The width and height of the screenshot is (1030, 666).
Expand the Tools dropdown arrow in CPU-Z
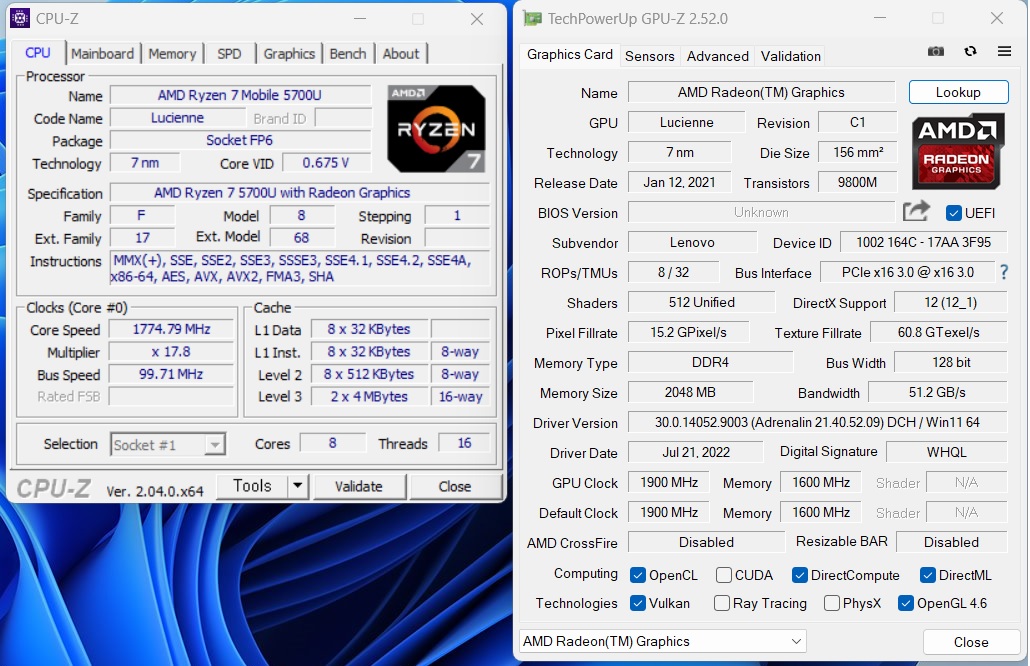click(x=298, y=486)
